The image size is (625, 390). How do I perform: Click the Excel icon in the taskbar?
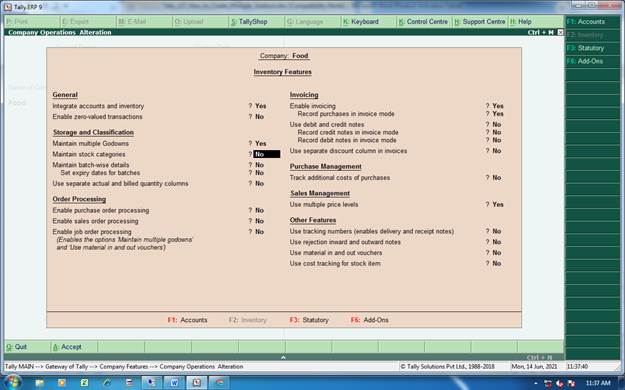(x=85, y=382)
